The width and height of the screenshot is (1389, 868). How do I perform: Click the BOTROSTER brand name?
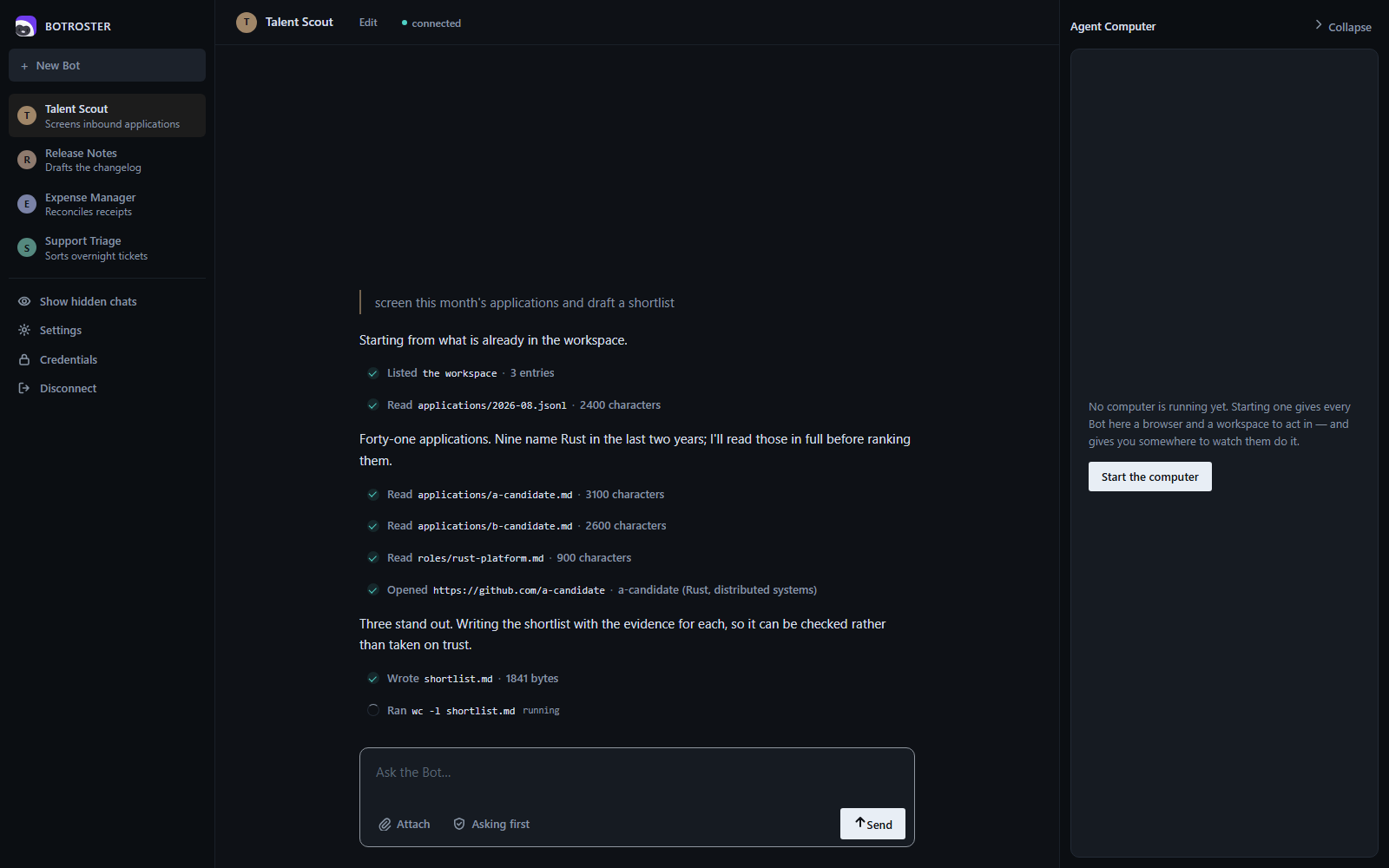coord(78,26)
